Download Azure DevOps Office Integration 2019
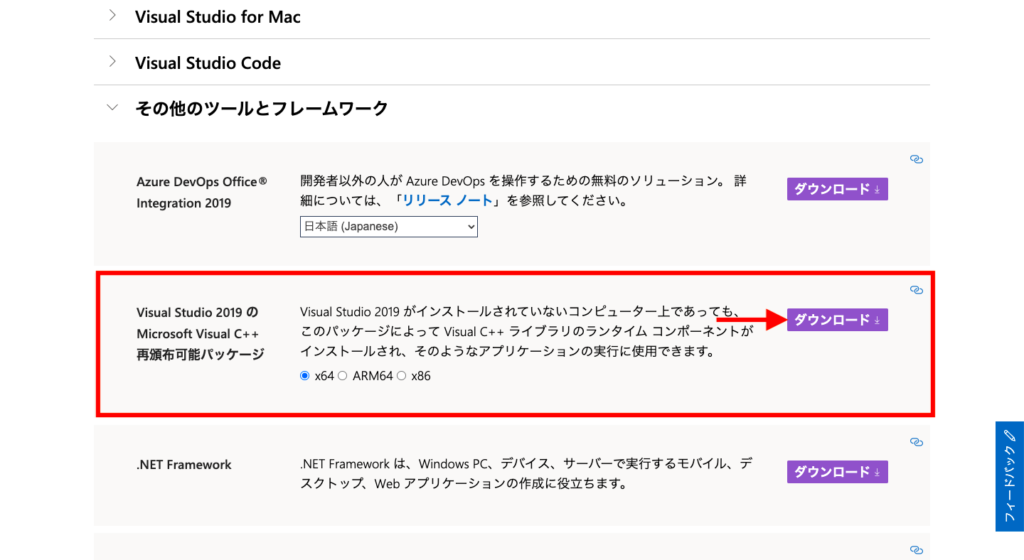 click(837, 189)
